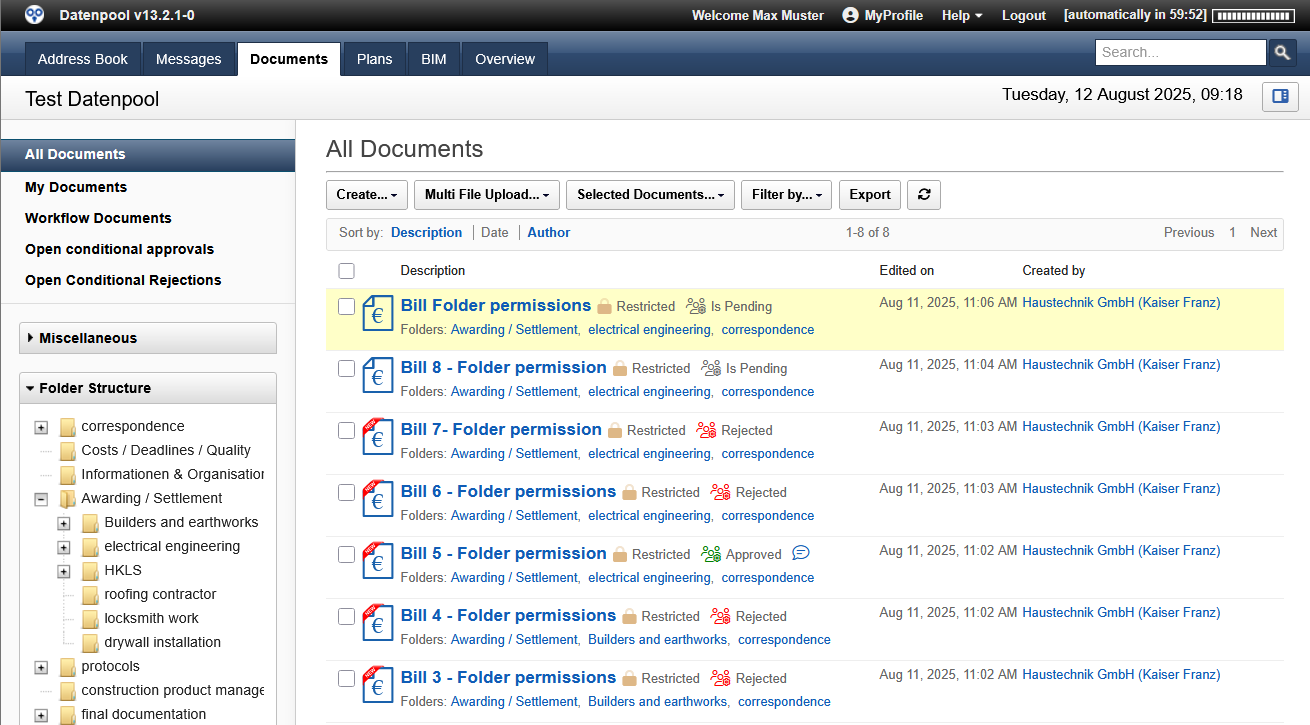Screen dimensions: 1310x725
Task: Click the Datenpool logo icon
Action: tap(35, 15)
